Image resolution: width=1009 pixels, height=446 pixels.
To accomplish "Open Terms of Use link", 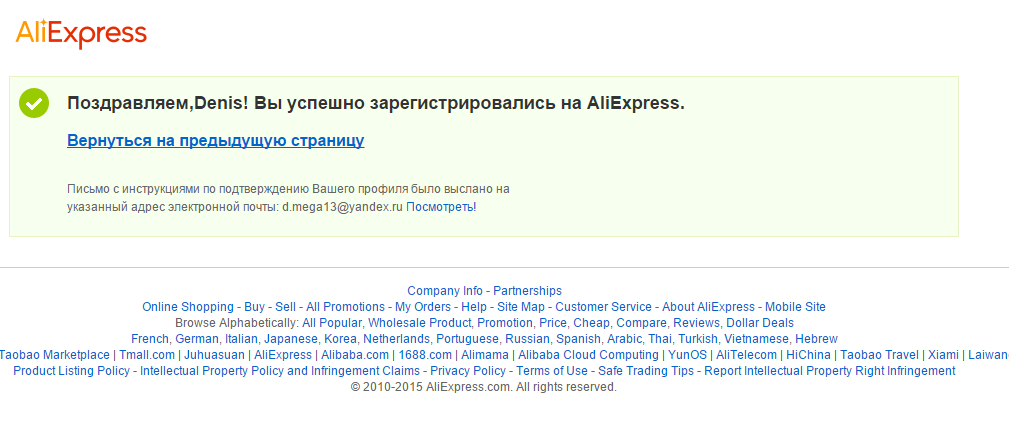I will coord(552,371).
